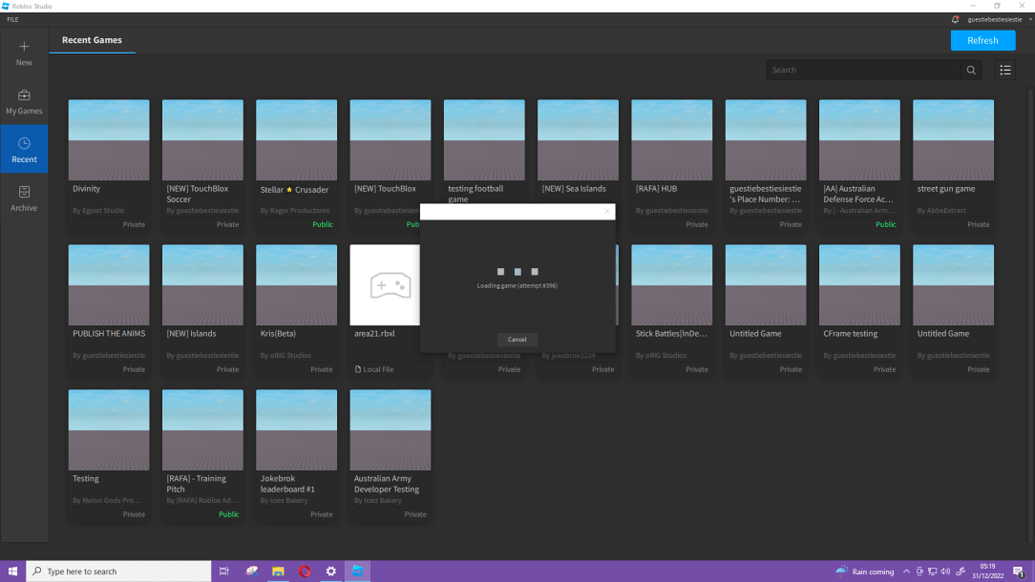Click the Roblox Studio taskbar icon
The image size is (1035, 582).
pos(357,571)
